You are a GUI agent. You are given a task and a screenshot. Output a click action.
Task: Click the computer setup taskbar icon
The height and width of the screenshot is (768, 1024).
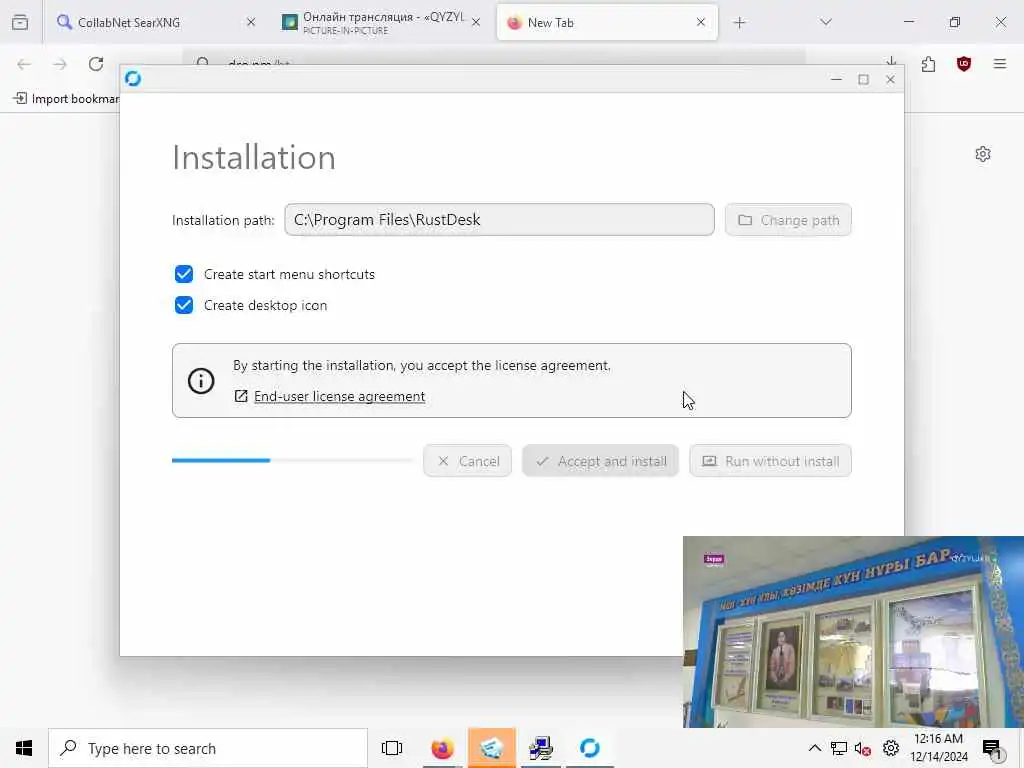click(x=541, y=748)
